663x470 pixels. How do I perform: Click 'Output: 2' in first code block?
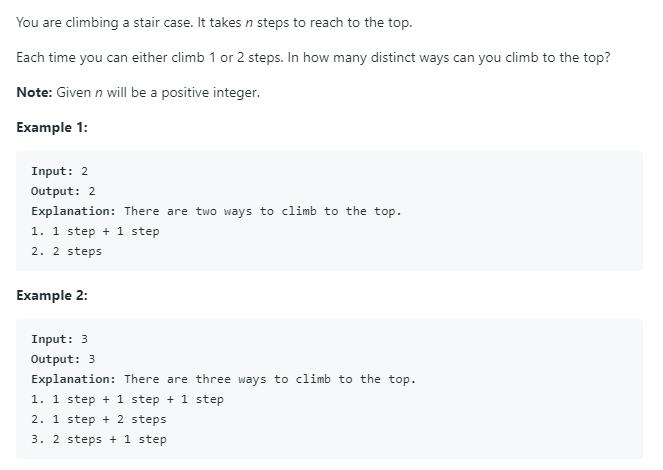click(63, 191)
